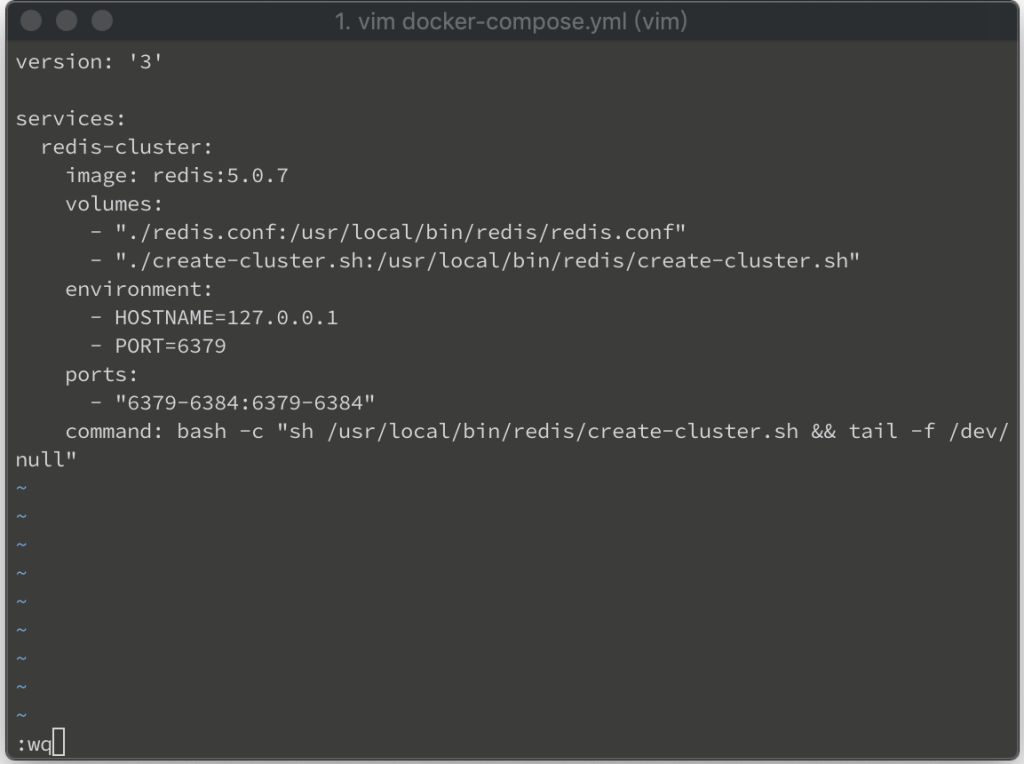
Task: Click the ':wq' command line prompt
Action: [34, 744]
